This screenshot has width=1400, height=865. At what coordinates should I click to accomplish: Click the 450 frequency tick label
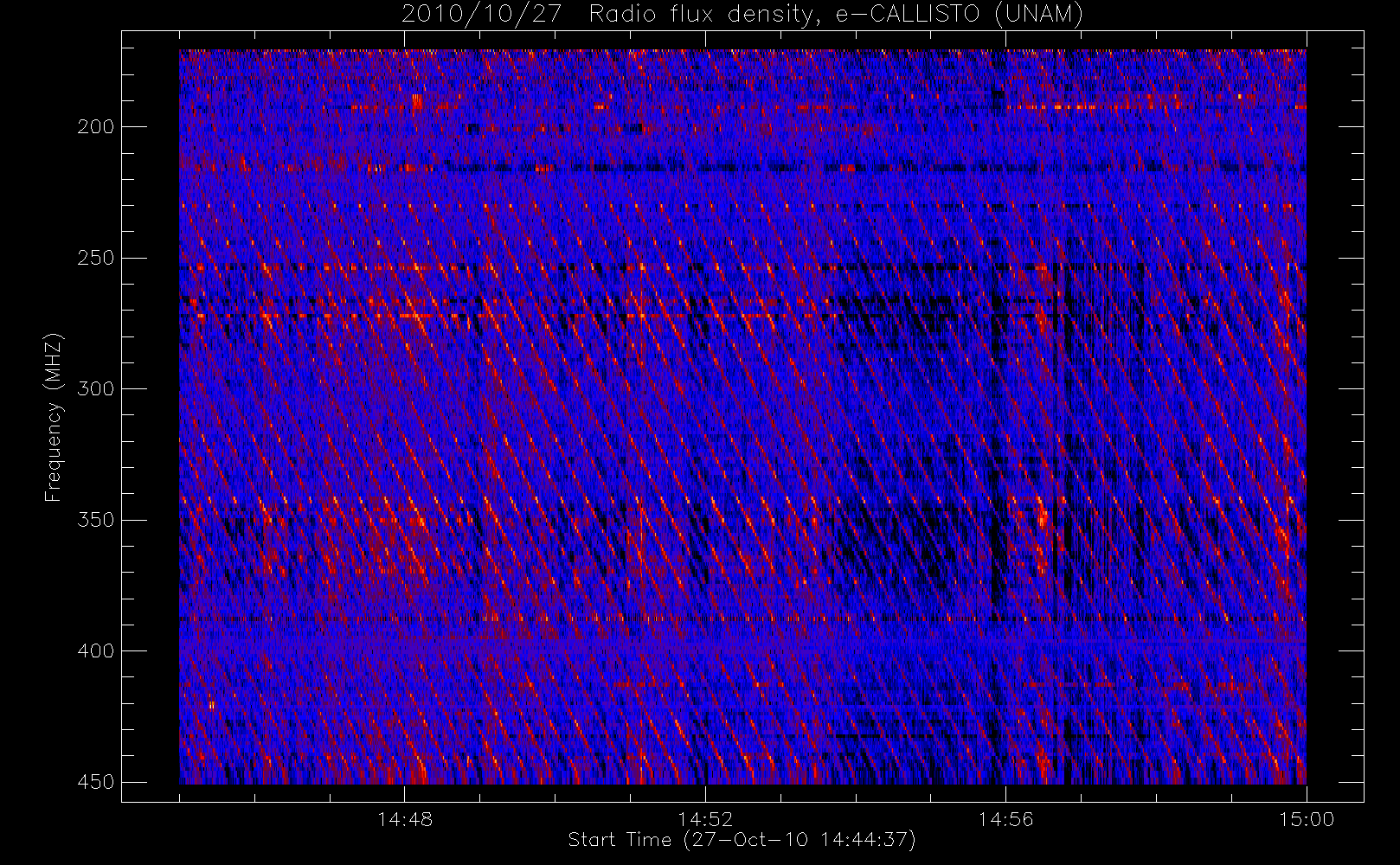click(x=96, y=782)
